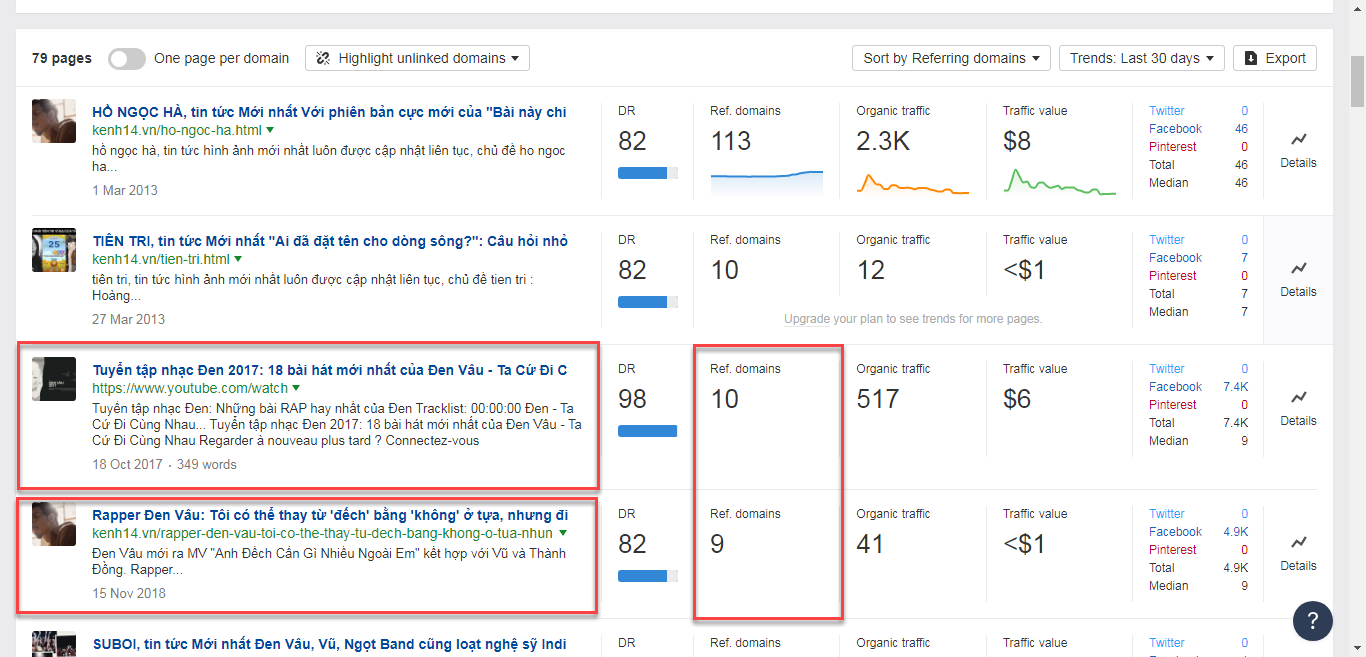Click the Twitter share count in first row
This screenshot has width=1366, height=657.
pos(1244,111)
